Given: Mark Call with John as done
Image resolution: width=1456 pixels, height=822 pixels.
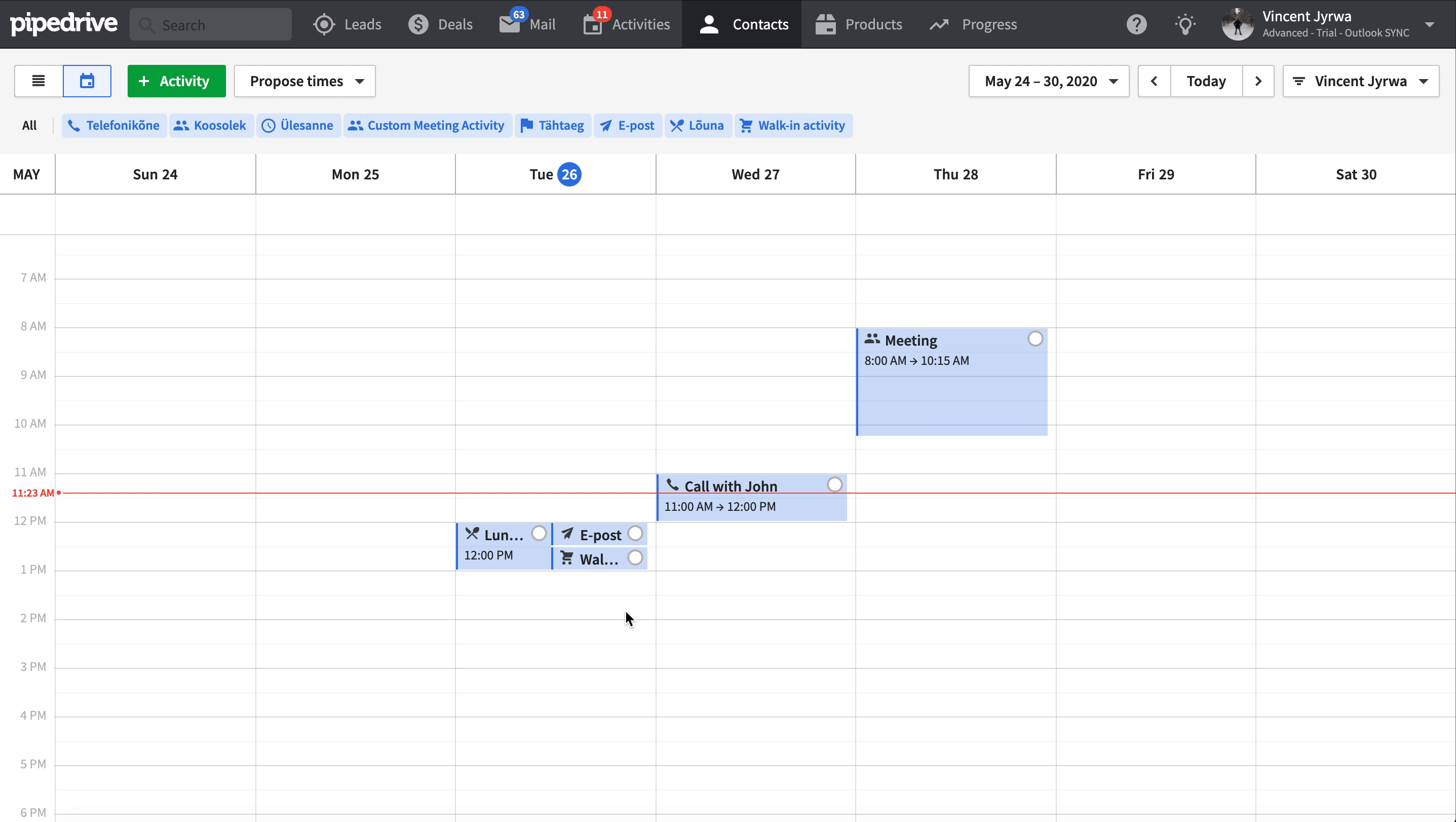Looking at the screenshot, I should 834,484.
